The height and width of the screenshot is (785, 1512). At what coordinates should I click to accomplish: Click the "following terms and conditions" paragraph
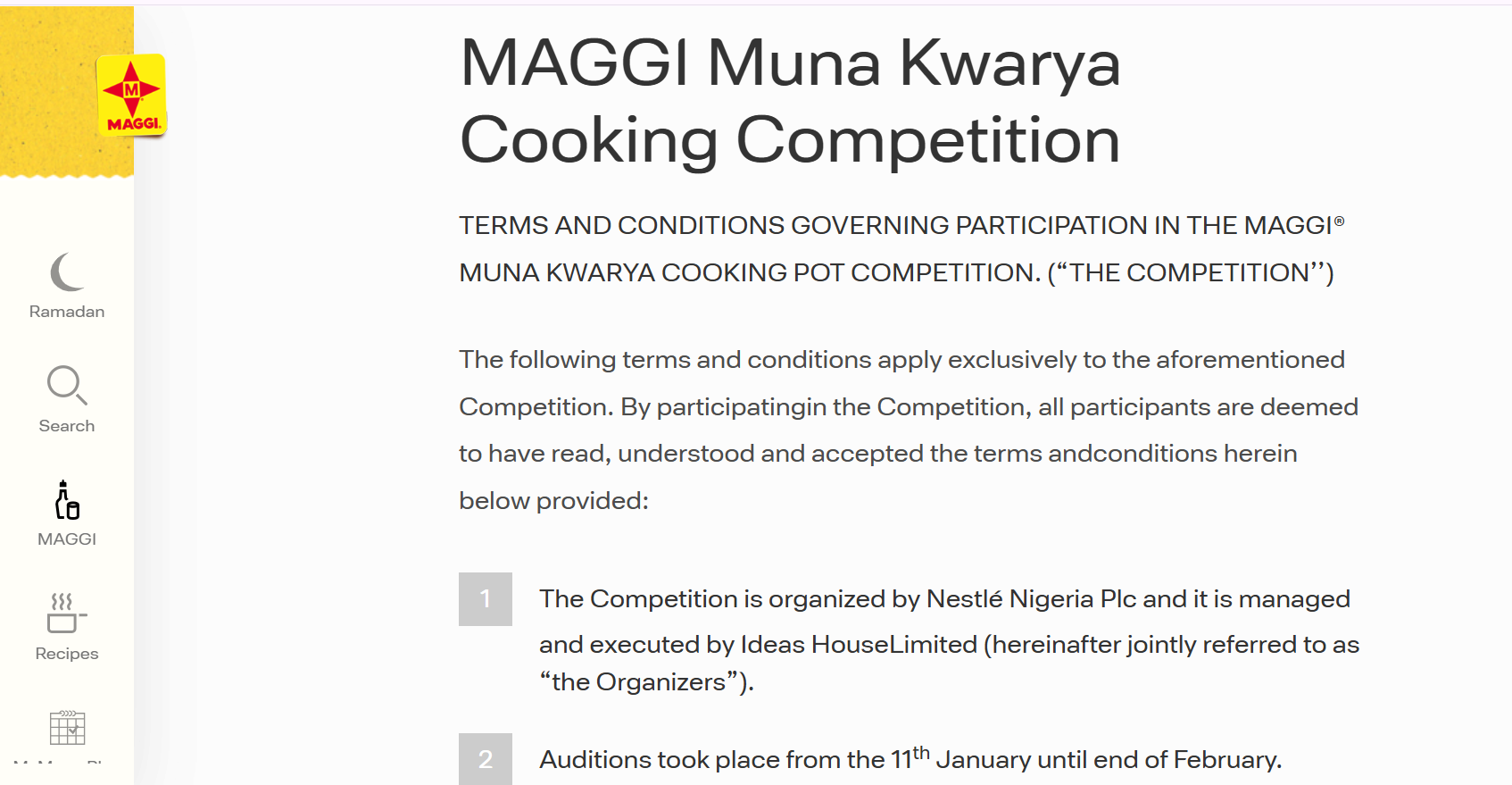coord(909,430)
